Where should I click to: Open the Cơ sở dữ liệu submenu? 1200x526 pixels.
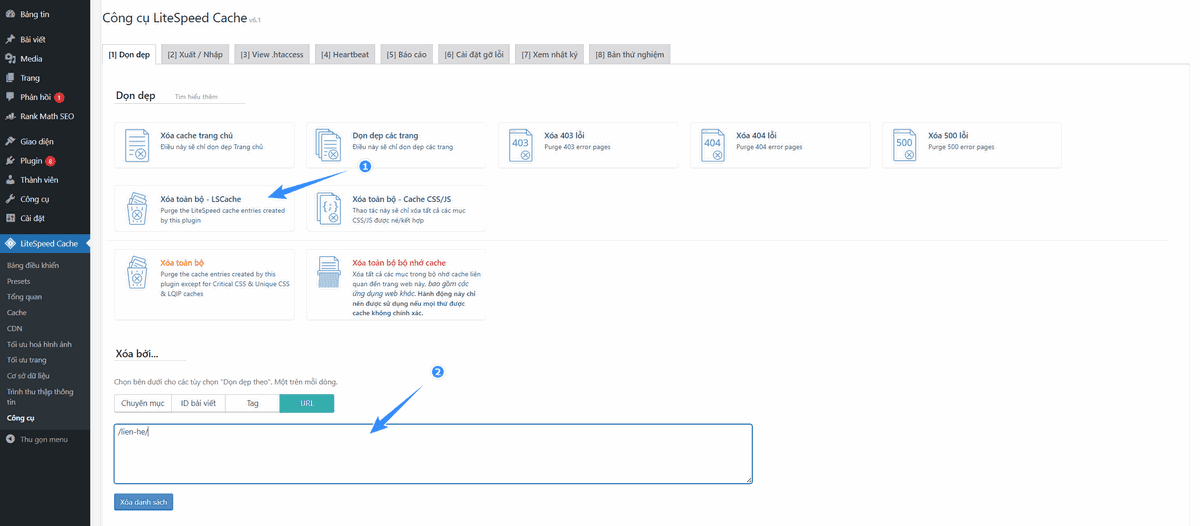29,375
